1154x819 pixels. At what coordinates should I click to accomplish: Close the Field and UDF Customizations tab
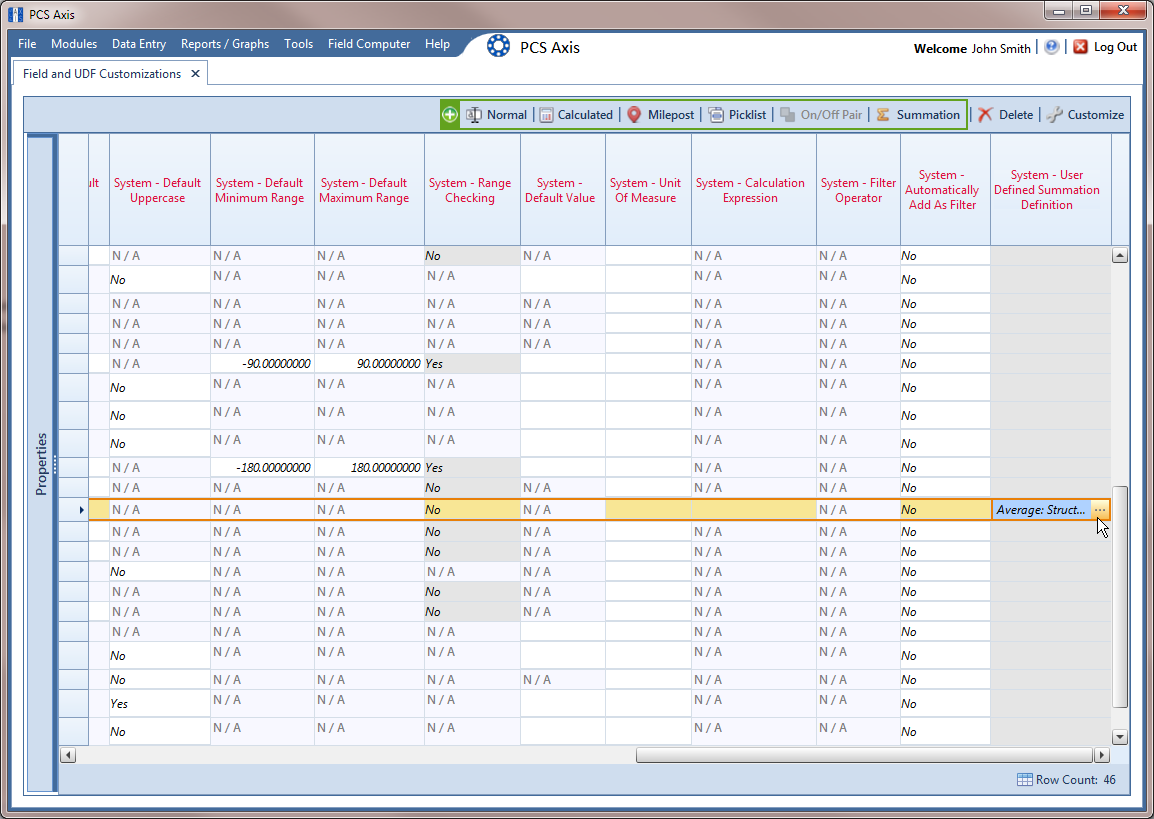pos(195,74)
